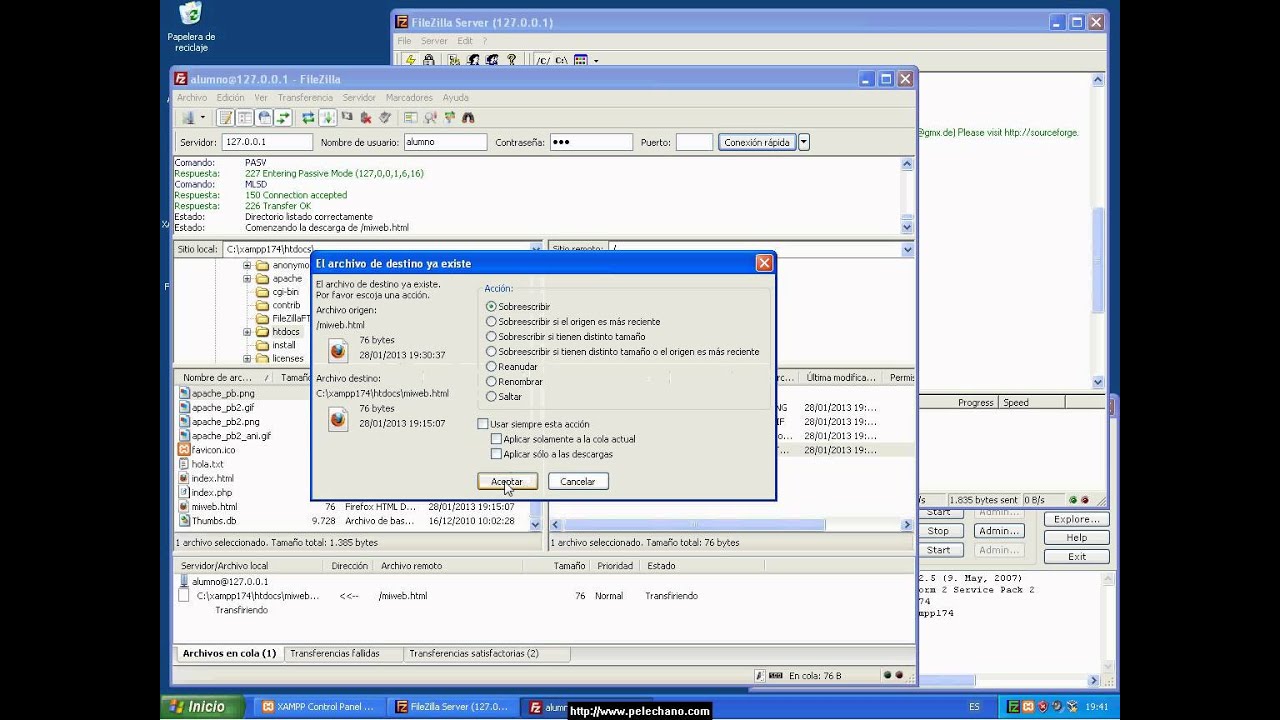This screenshot has height=720, width=1280.
Task: Click the Firefox icon under Archivo origen
Action: [338, 349]
